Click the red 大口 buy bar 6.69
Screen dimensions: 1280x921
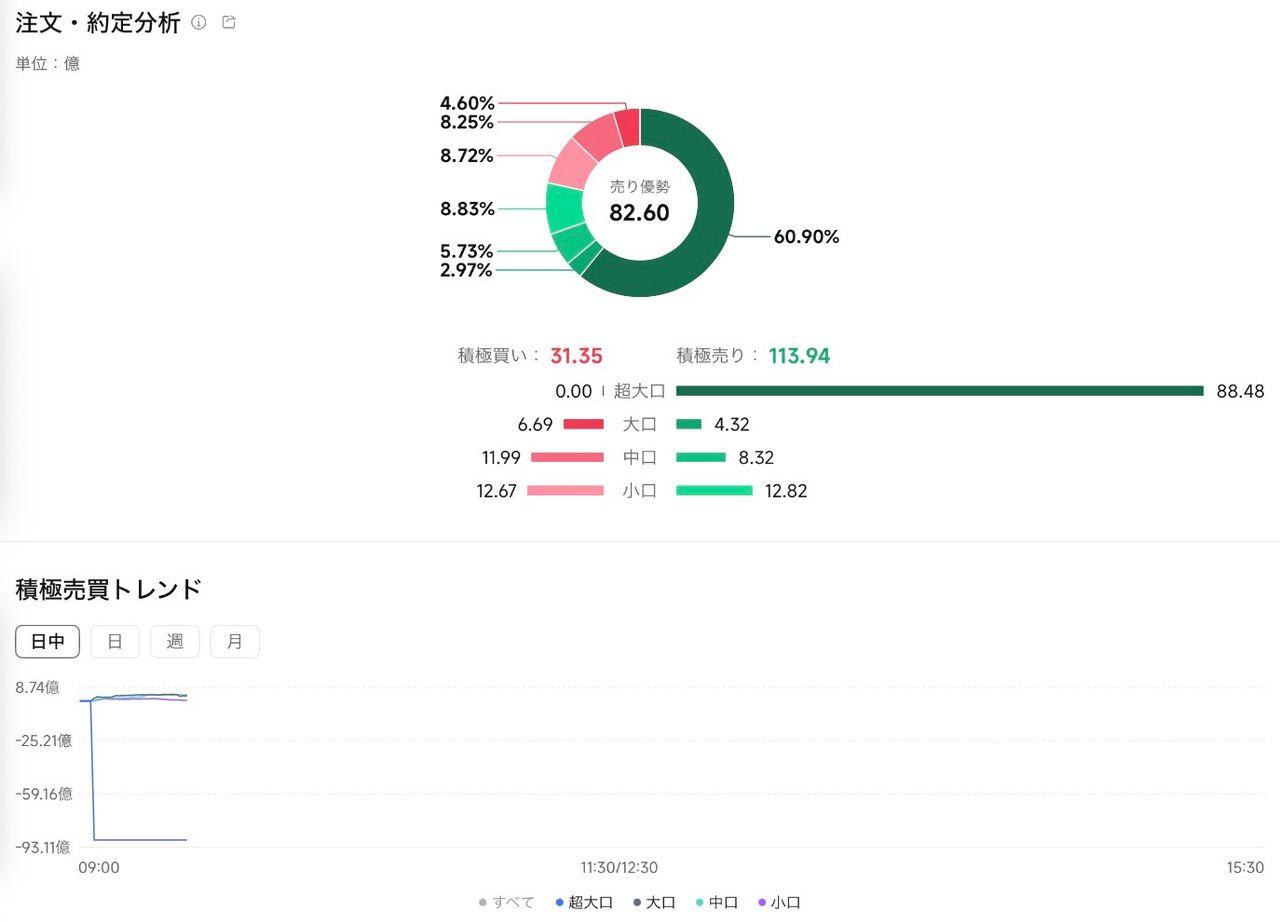[x=583, y=424]
